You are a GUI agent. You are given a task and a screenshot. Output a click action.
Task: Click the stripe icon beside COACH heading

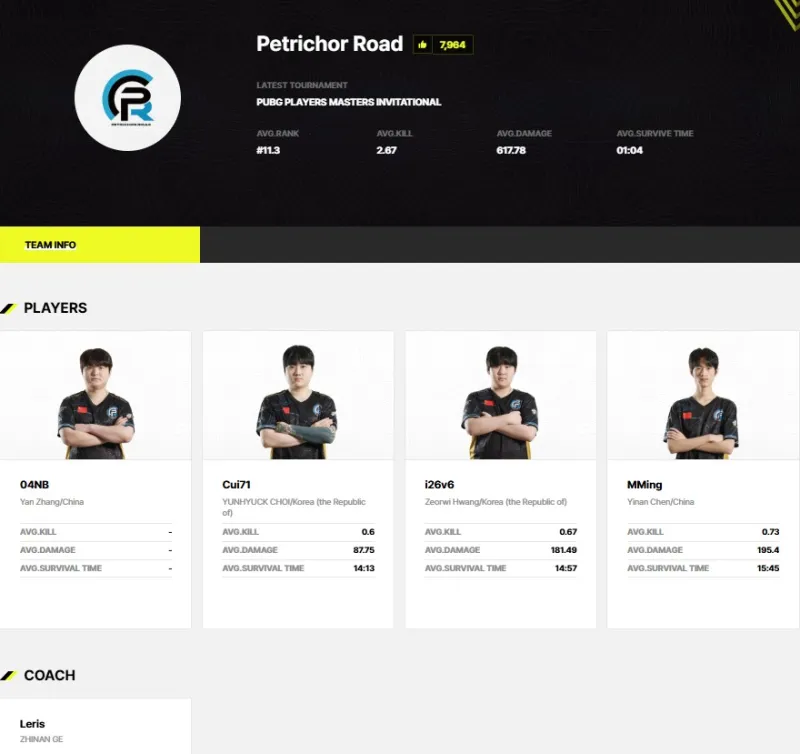coord(9,675)
